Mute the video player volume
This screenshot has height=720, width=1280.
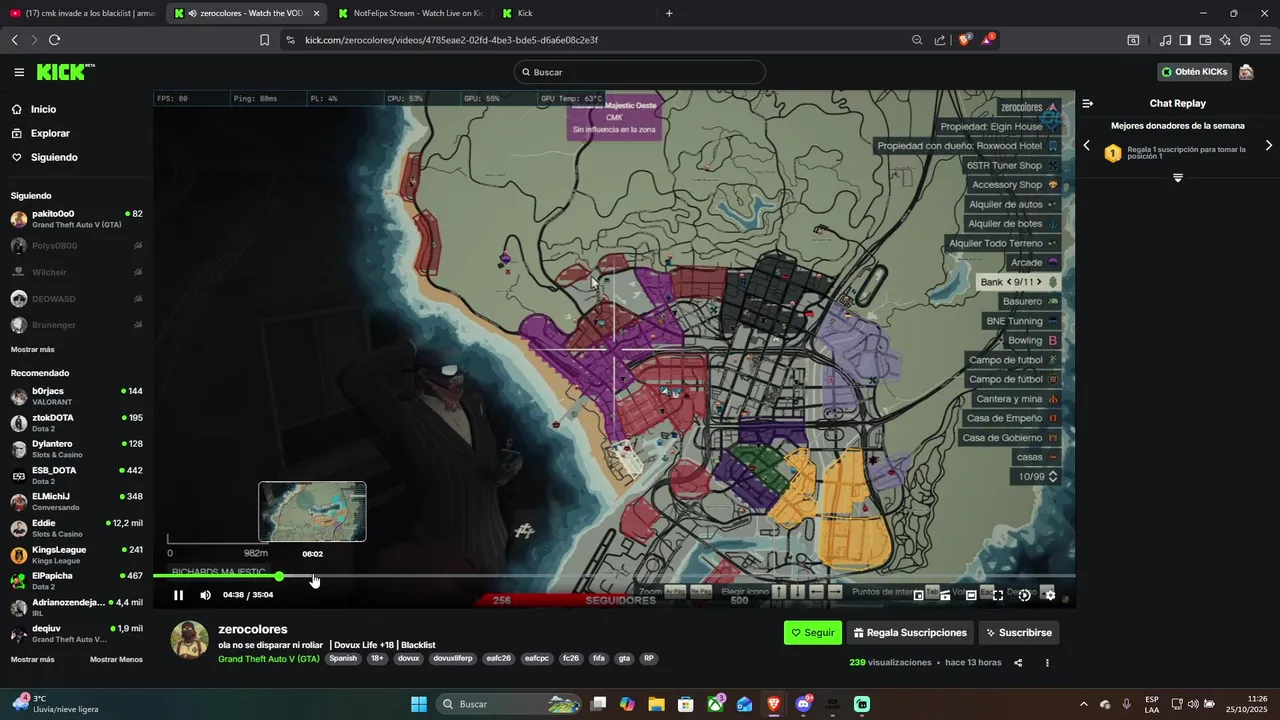[206, 595]
